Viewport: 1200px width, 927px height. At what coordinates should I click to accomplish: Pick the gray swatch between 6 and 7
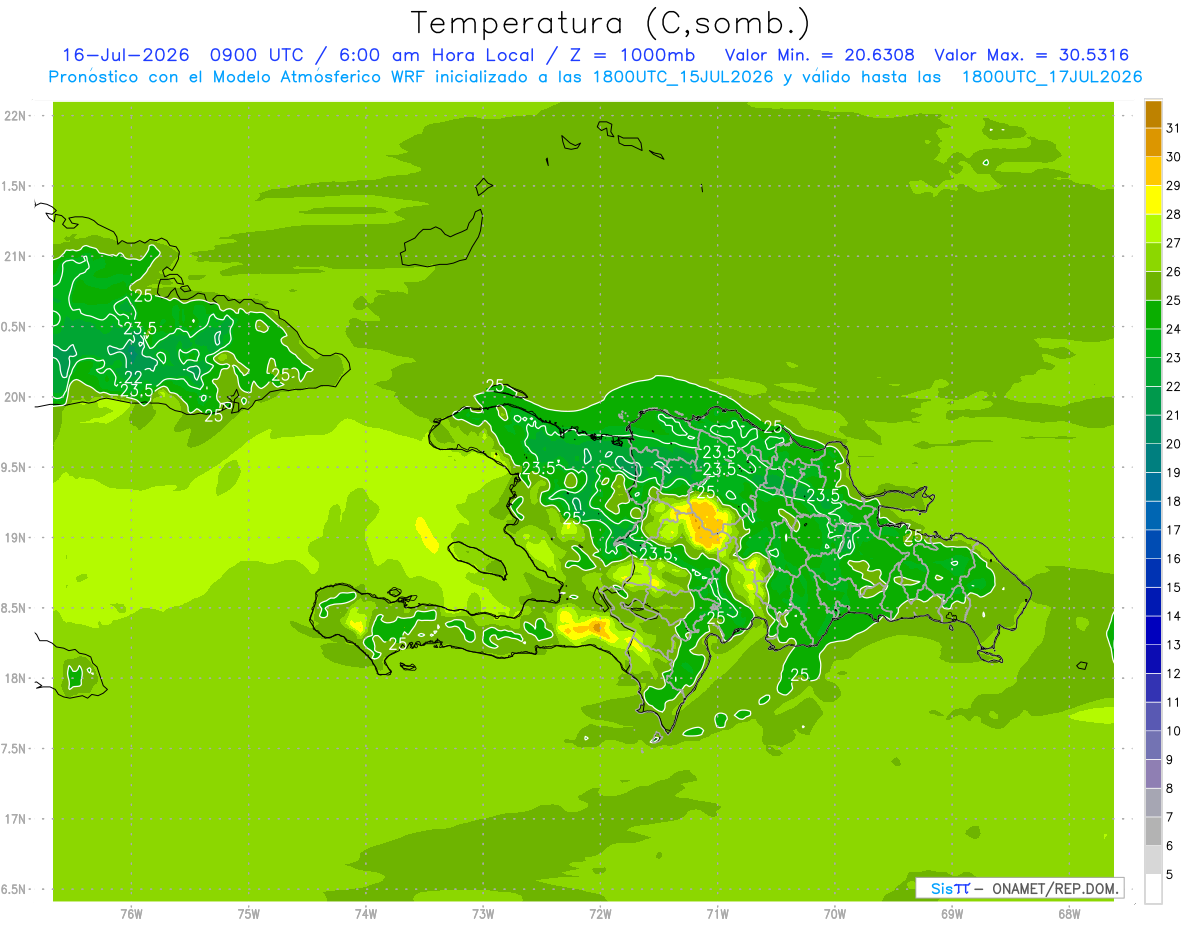click(x=1153, y=832)
